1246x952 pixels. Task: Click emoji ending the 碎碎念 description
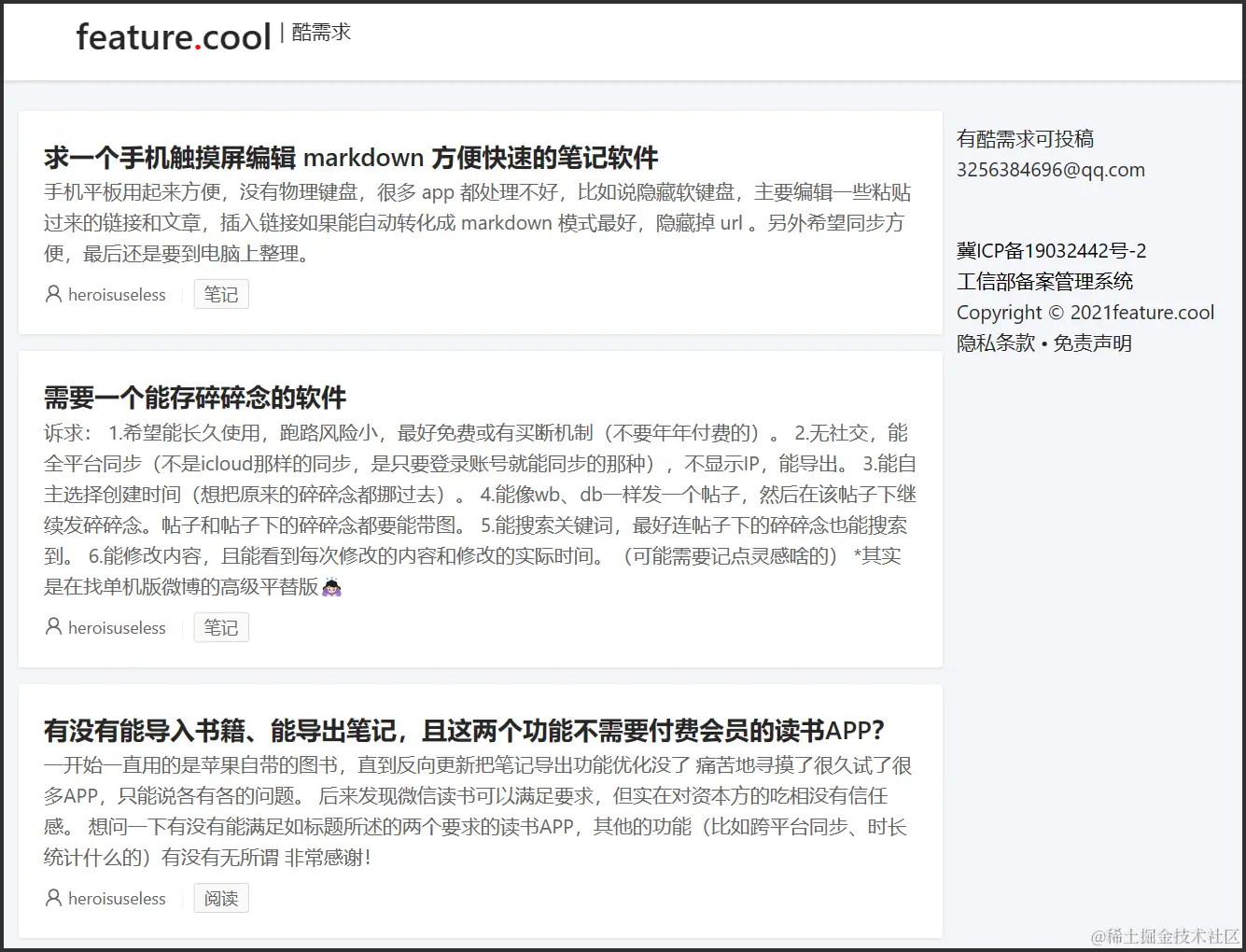(331, 587)
